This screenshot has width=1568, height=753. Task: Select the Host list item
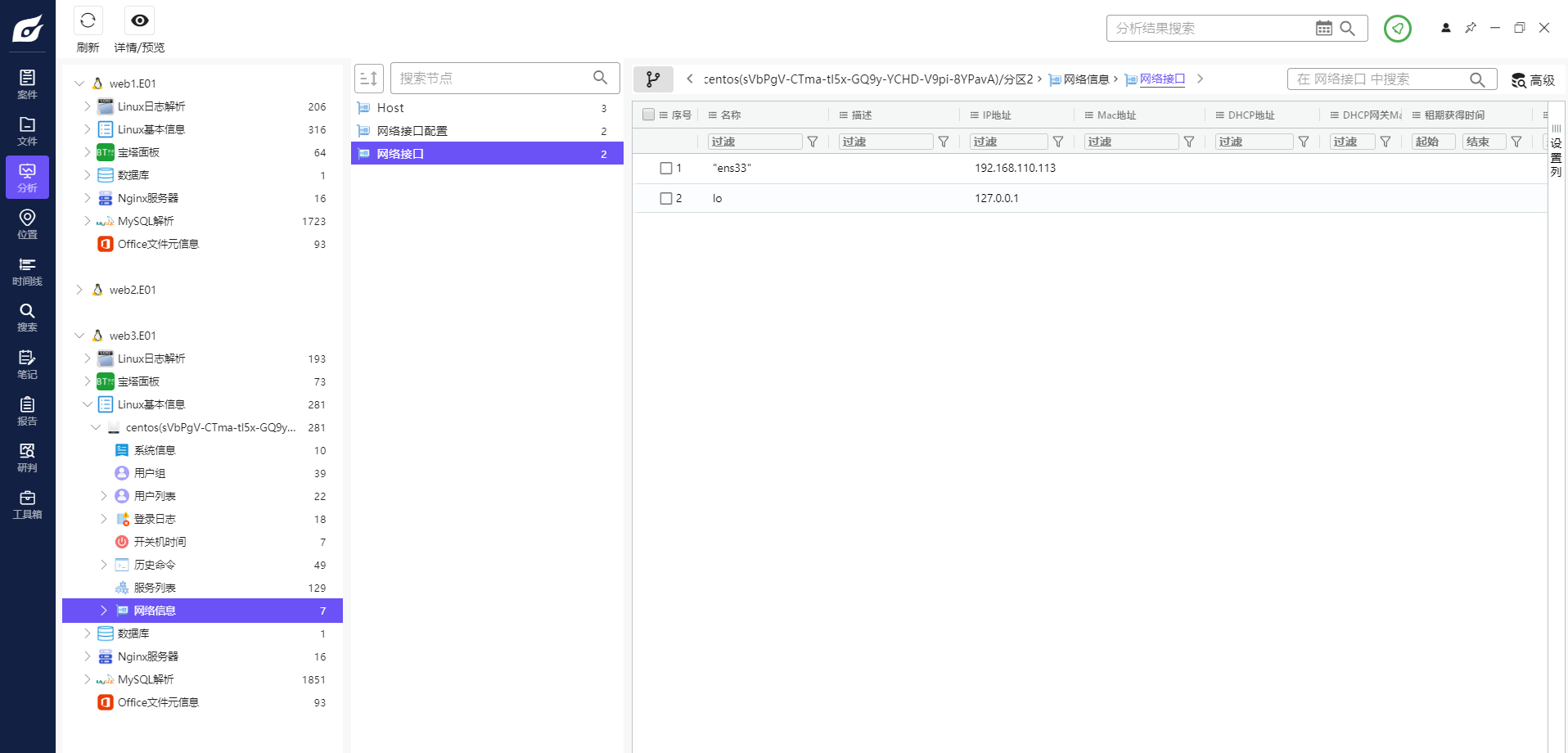(x=390, y=108)
